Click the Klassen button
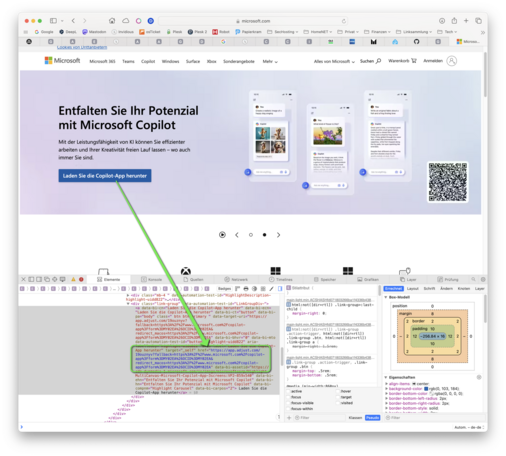506x456 pixels. pos(355,418)
